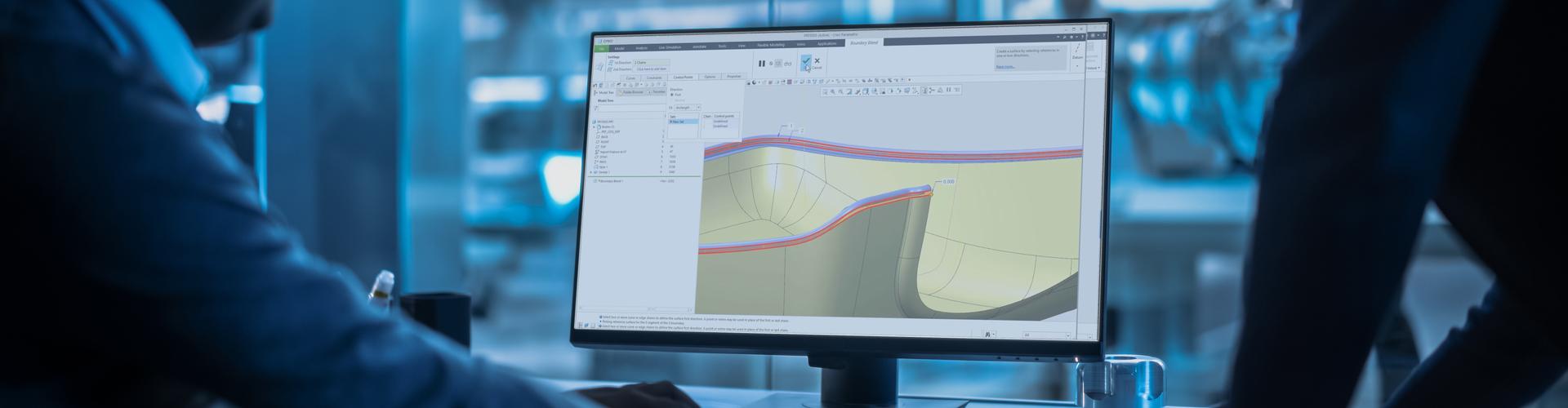
Task: Select the Fit radio button under Direction
Action: [672, 95]
